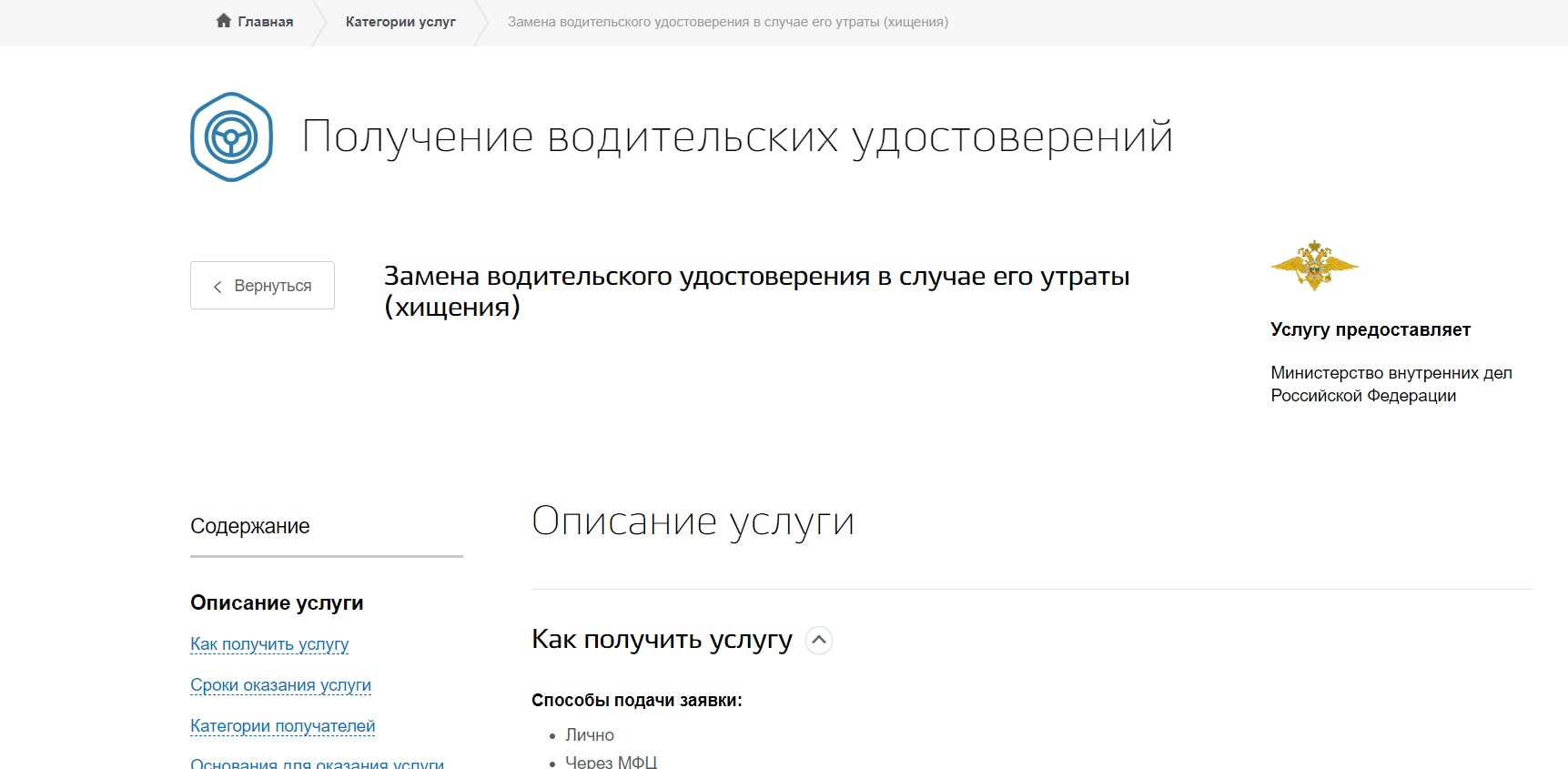Click the 'Как получить услугу' section heading

point(662,640)
